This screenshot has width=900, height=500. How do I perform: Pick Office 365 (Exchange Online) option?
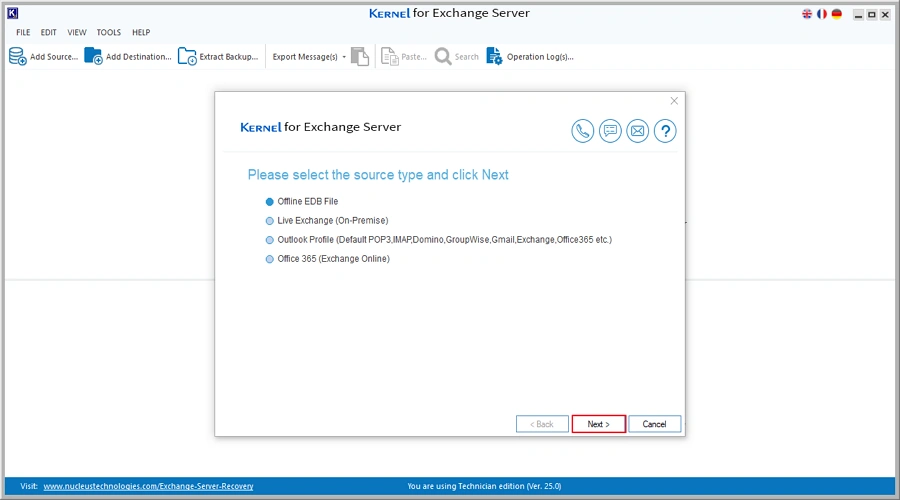coord(269,259)
